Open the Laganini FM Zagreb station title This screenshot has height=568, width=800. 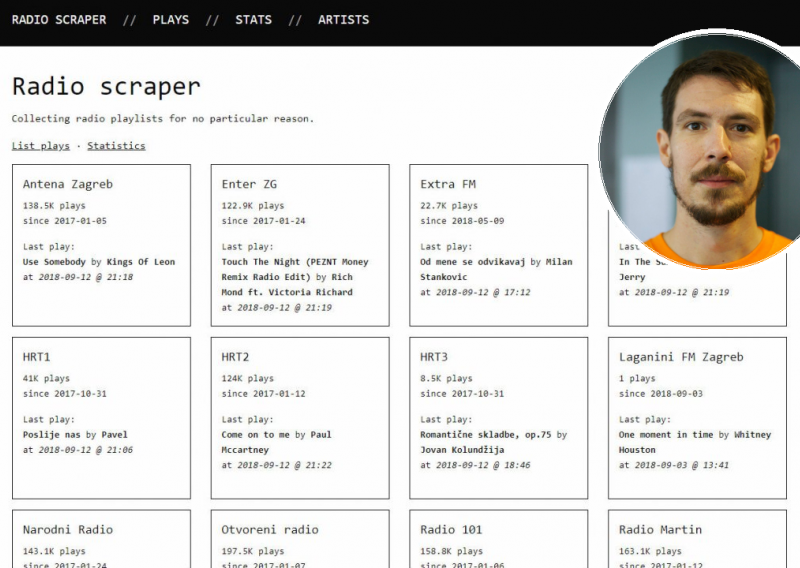(681, 357)
